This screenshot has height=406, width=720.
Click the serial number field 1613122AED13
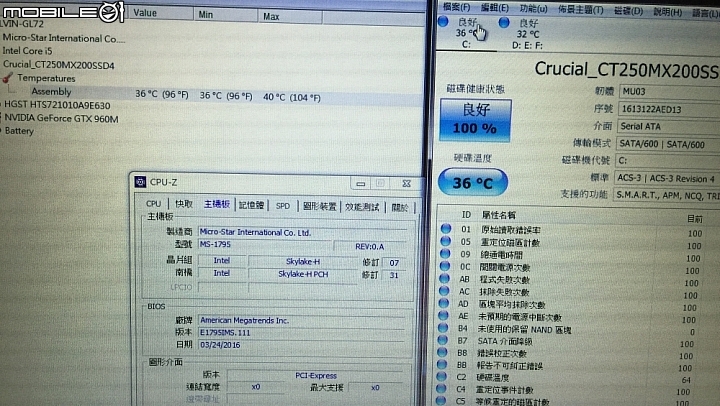coord(669,109)
